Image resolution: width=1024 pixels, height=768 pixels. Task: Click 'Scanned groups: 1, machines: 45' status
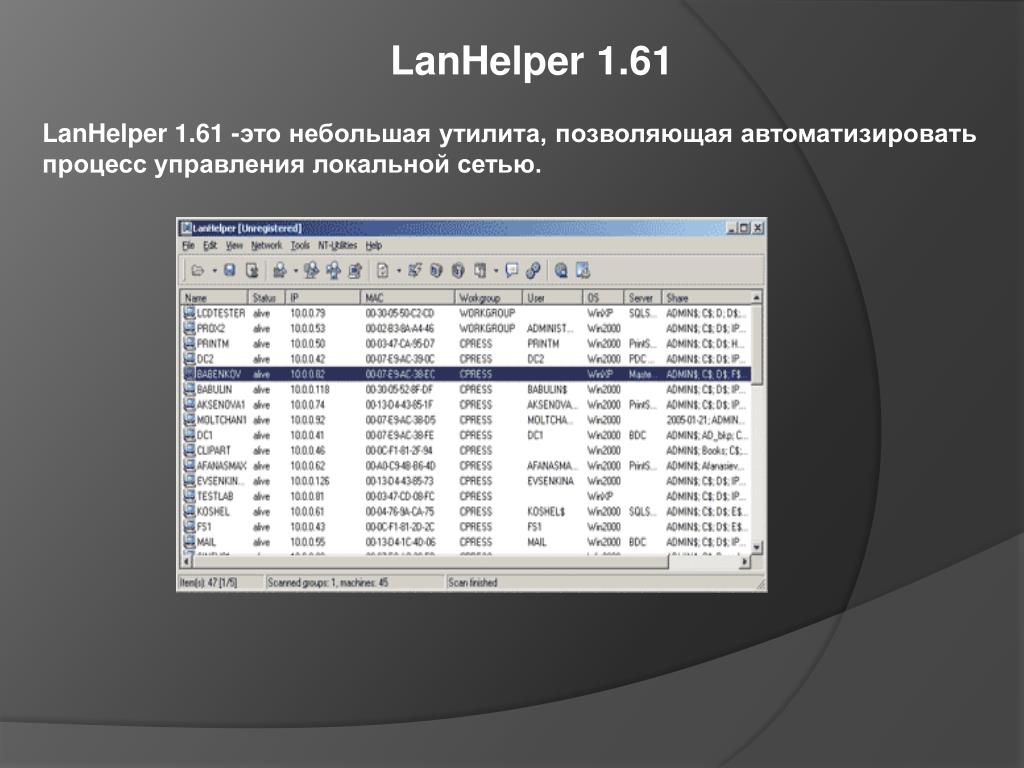point(328,583)
